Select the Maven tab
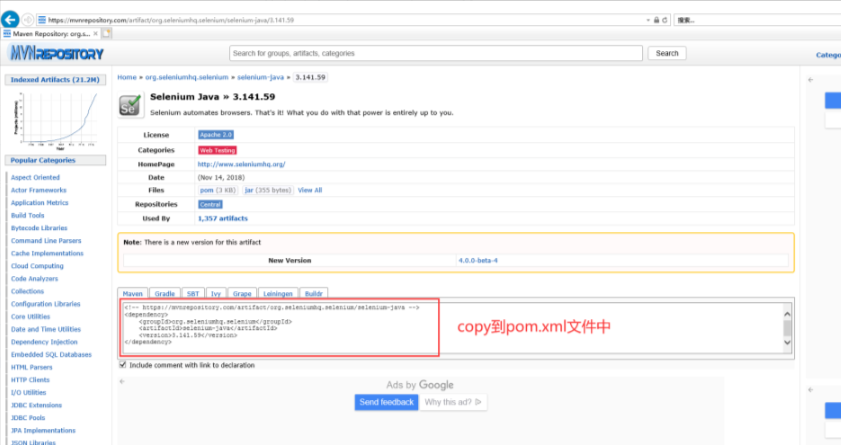The height and width of the screenshot is (445, 841). (x=132, y=293)
